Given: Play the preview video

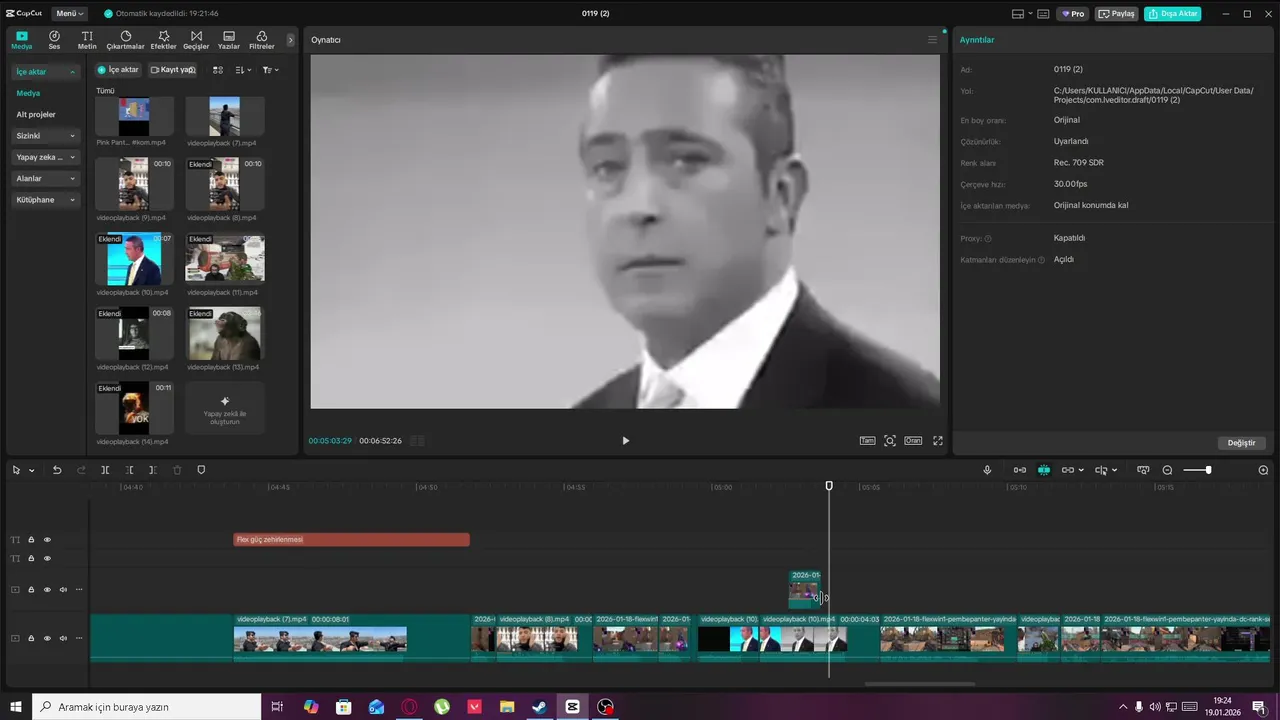Looking at the screenshot, I should (625, 441).
